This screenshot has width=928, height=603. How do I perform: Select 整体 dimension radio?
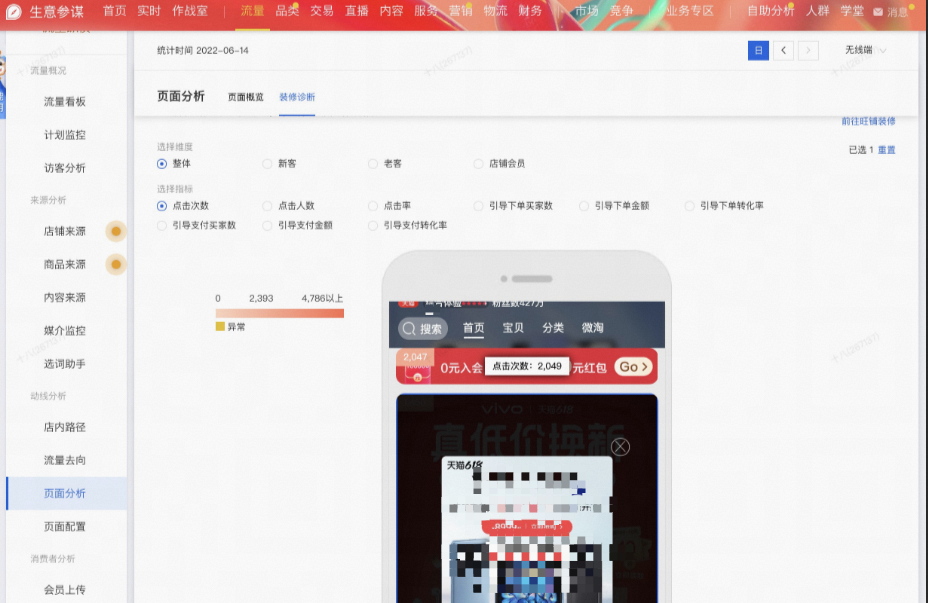coord(162,163)
